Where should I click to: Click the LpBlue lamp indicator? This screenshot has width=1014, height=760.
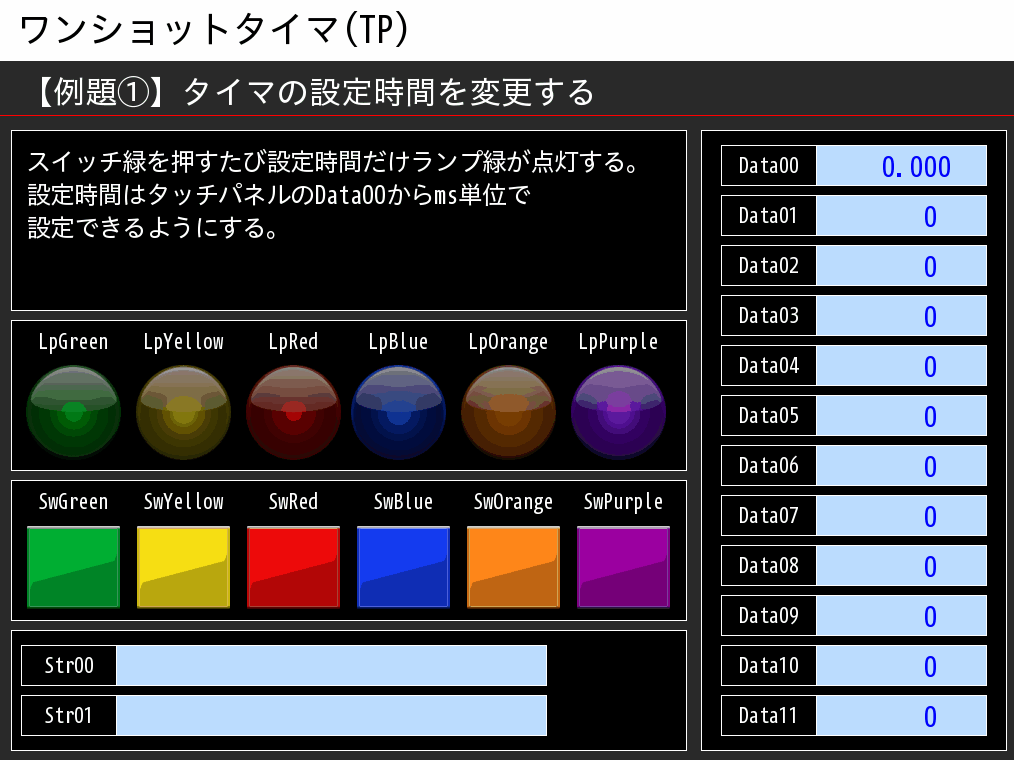(398, 413)
